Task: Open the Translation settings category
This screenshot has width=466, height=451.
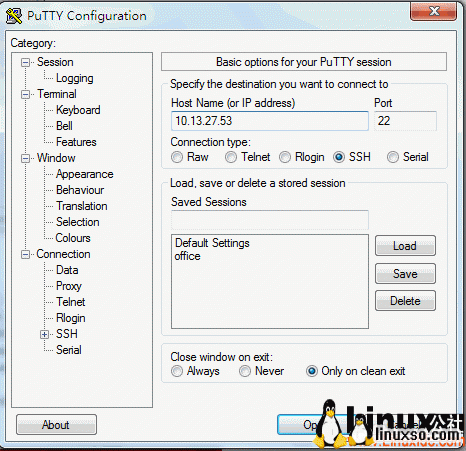Action: pyautogui.click(x=82, y=206)
